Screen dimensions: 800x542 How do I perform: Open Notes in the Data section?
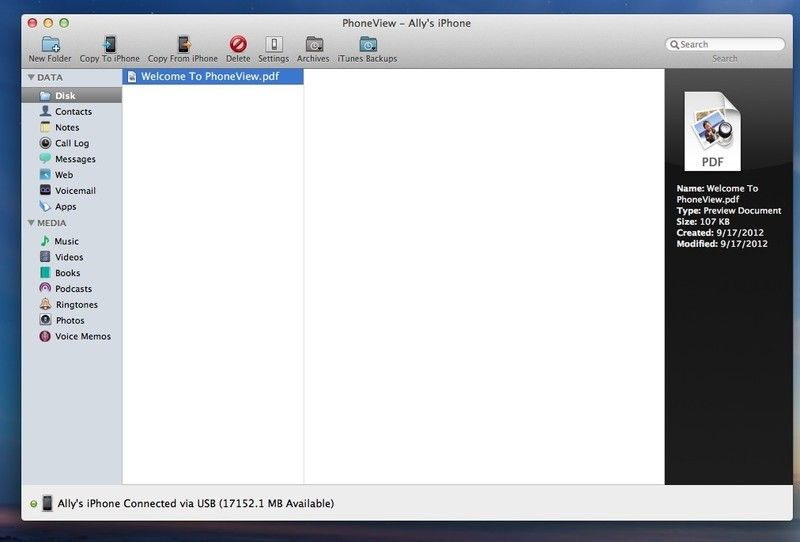67,128
